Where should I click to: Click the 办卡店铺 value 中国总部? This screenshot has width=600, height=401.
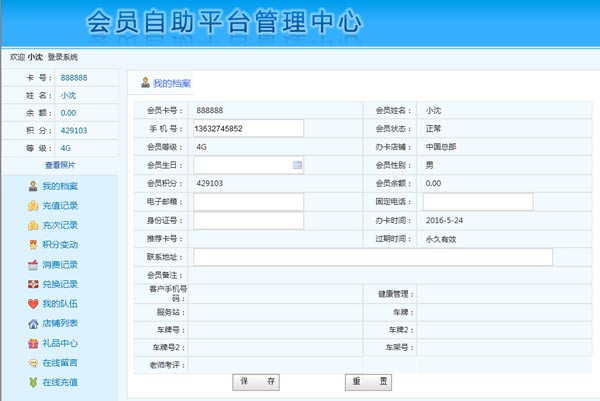point(441,147)
